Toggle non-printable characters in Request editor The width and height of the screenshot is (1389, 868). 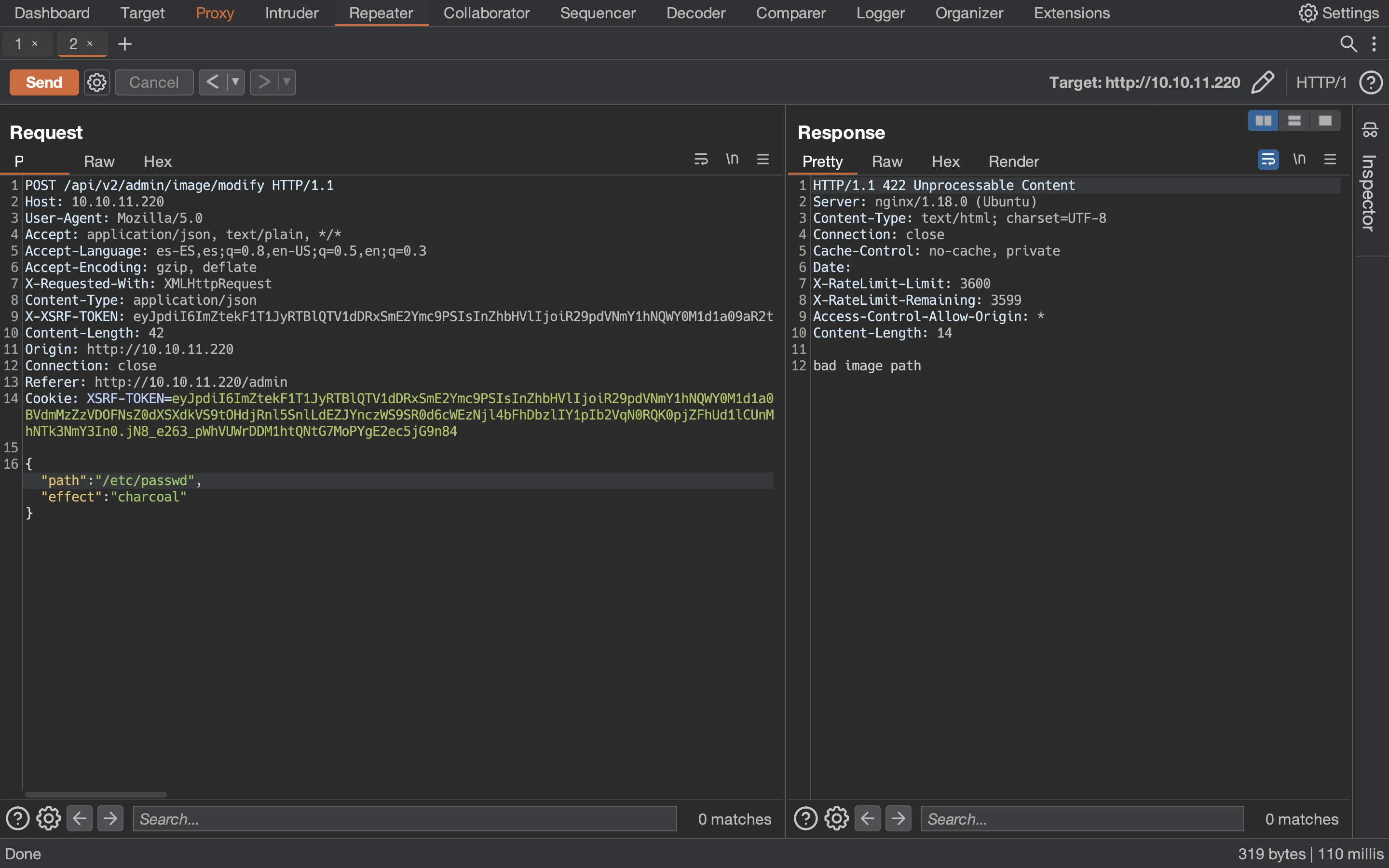(x=732, y=159)
